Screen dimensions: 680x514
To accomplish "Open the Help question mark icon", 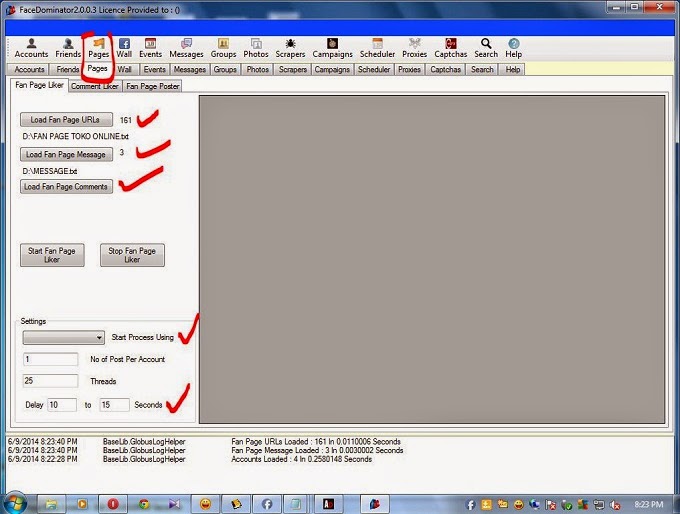I will [513, 48].
